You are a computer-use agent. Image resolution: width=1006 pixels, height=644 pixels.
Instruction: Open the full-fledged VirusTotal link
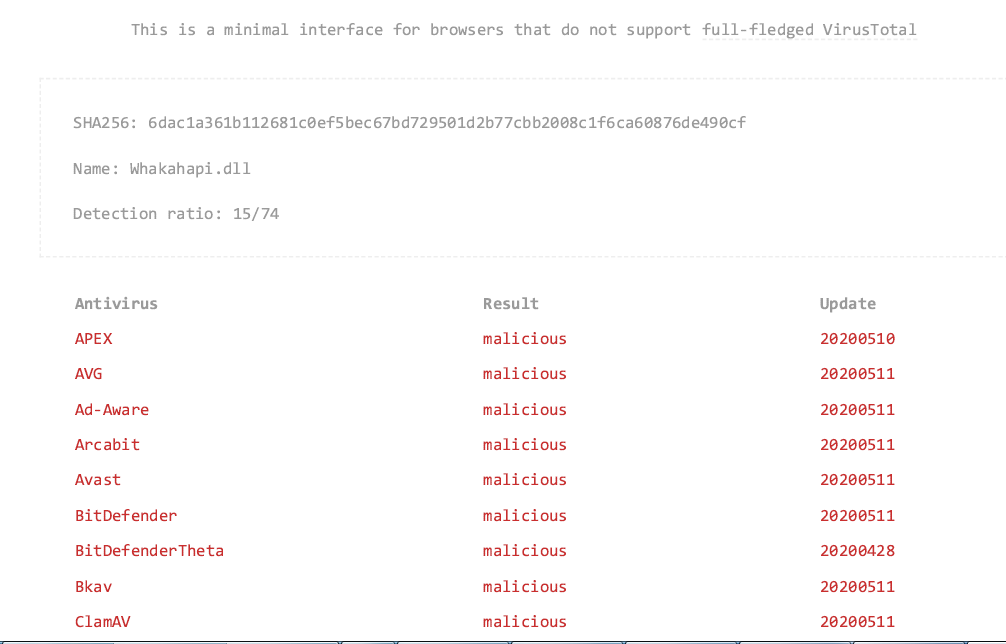coord(809,30)
